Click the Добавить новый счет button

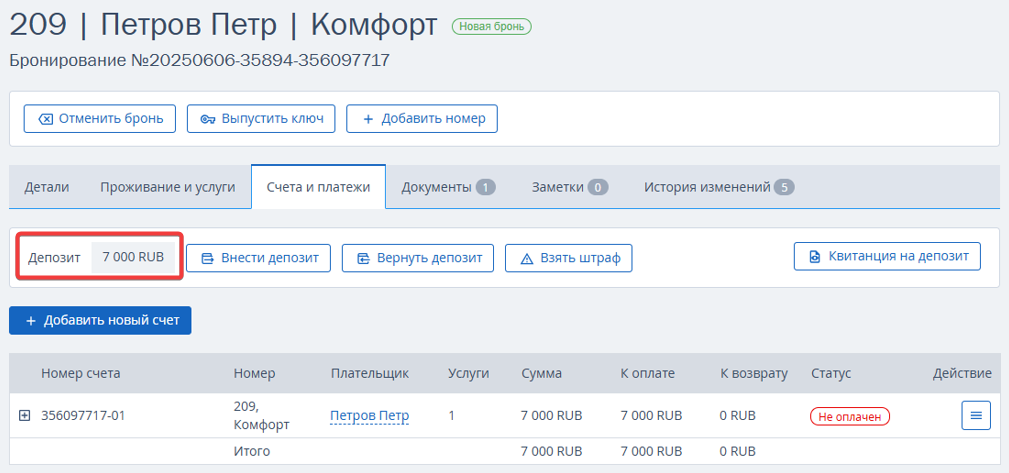point(100,320)
